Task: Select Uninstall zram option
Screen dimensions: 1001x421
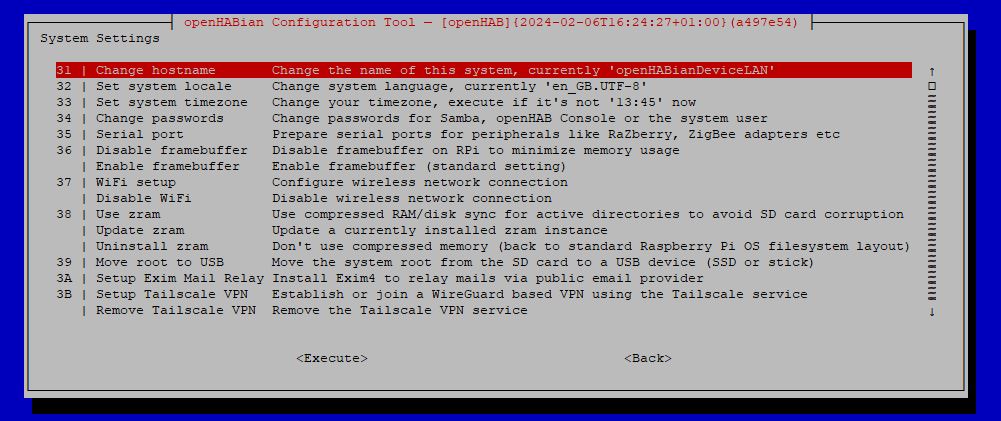Action: 483,246
